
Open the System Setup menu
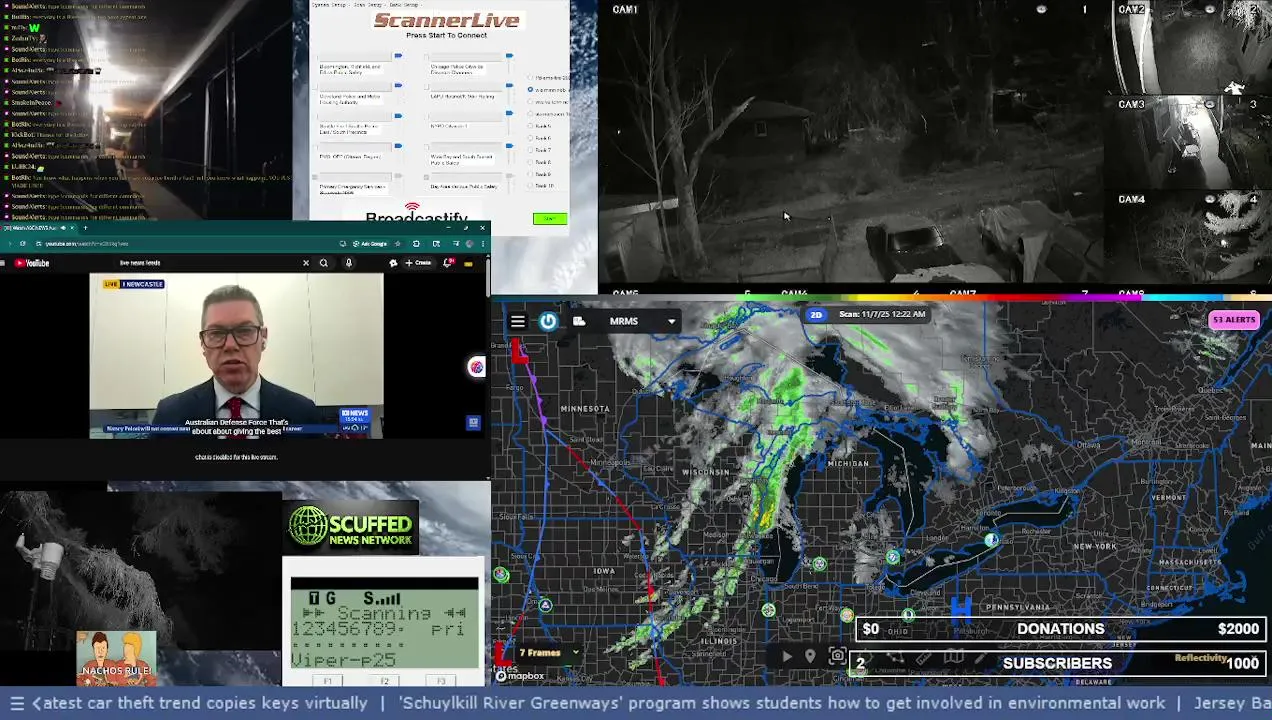tap(329, 5)
